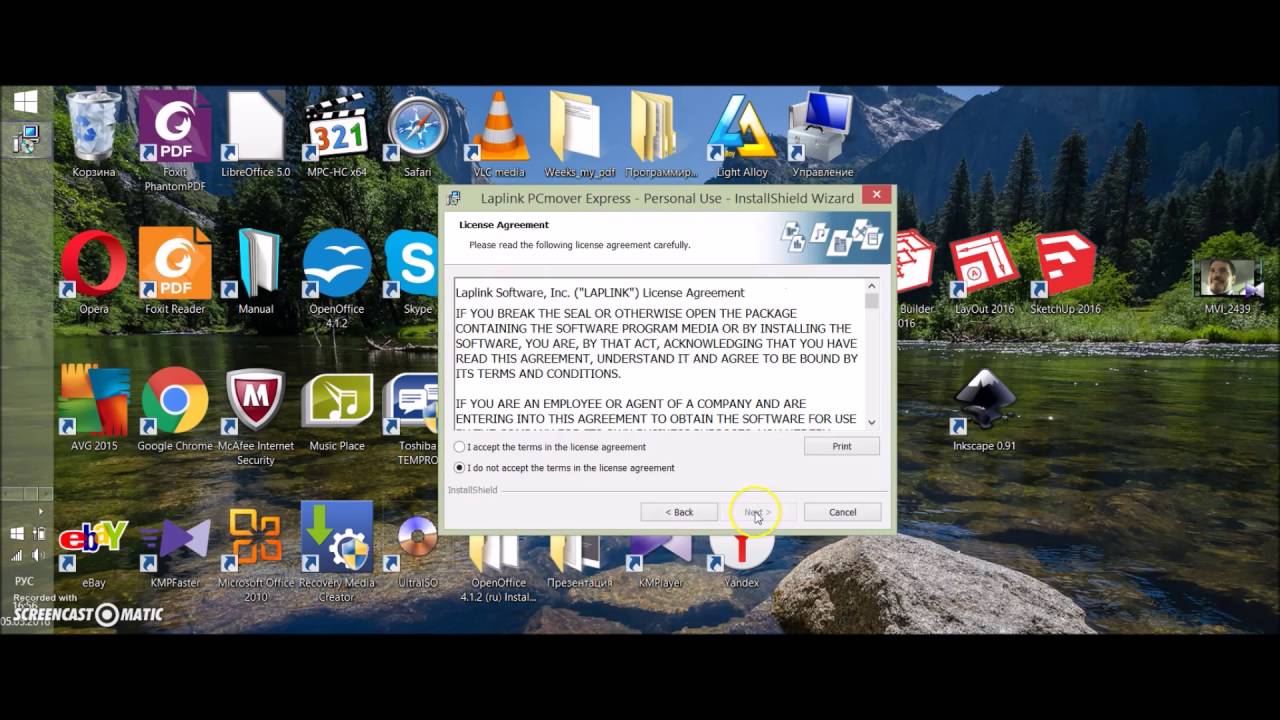1280x720 pixels.
Task: Select the UltraISO disc icon
Action: [418, 538]
